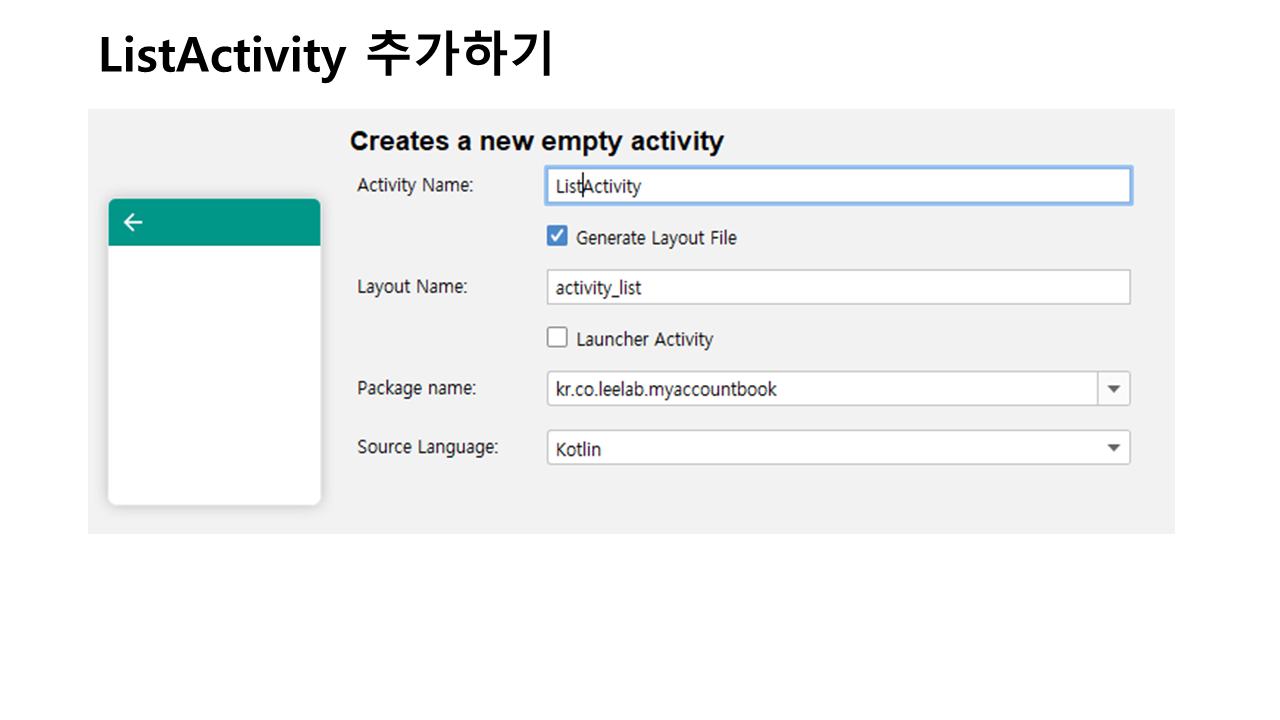Click the "Generate Layout File" label text
1280x720 pixels.
pyautogui.click(x=656, y=238)
